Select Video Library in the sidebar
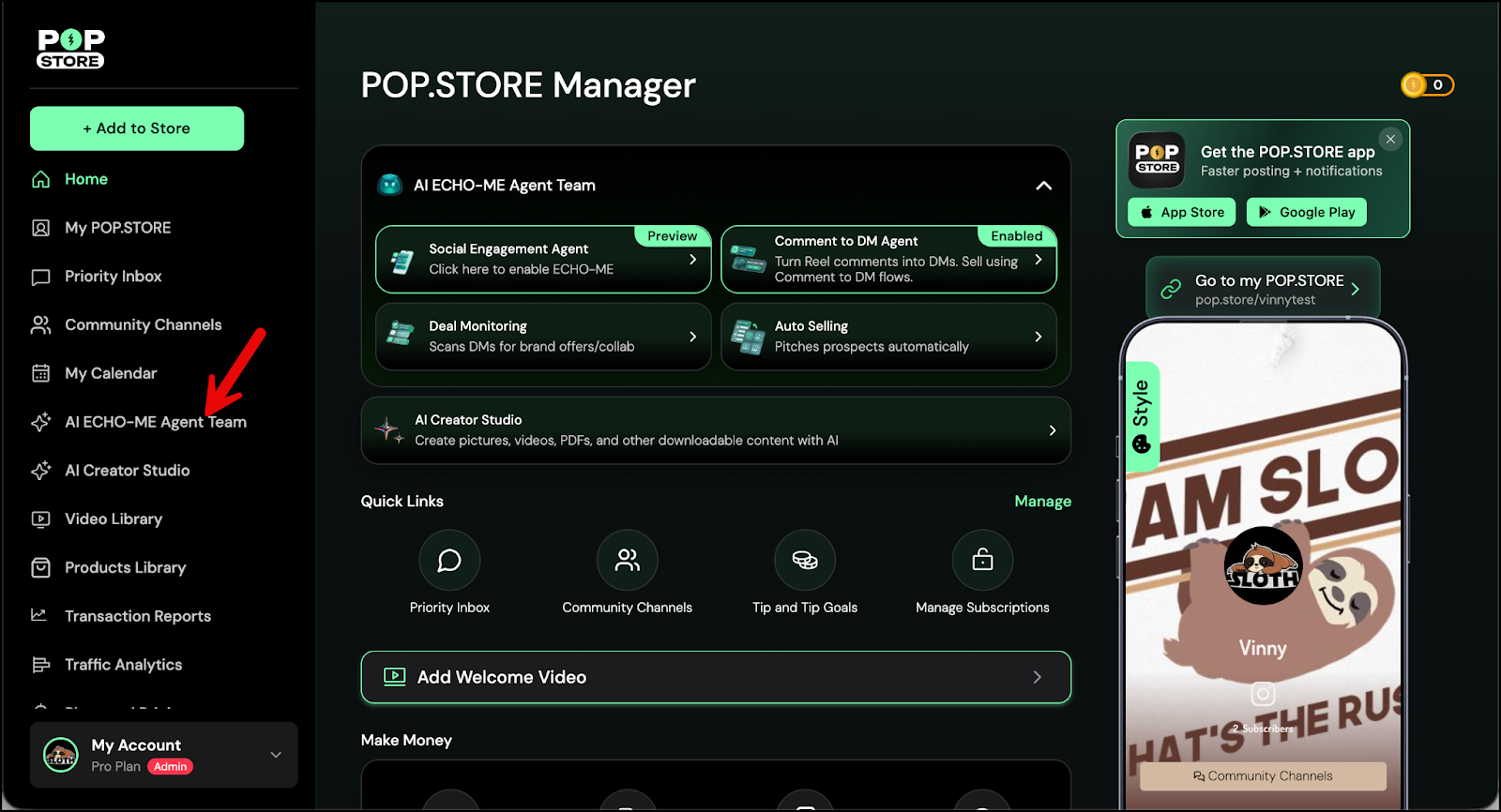1501x812 pixels. [x=114, y=519]
